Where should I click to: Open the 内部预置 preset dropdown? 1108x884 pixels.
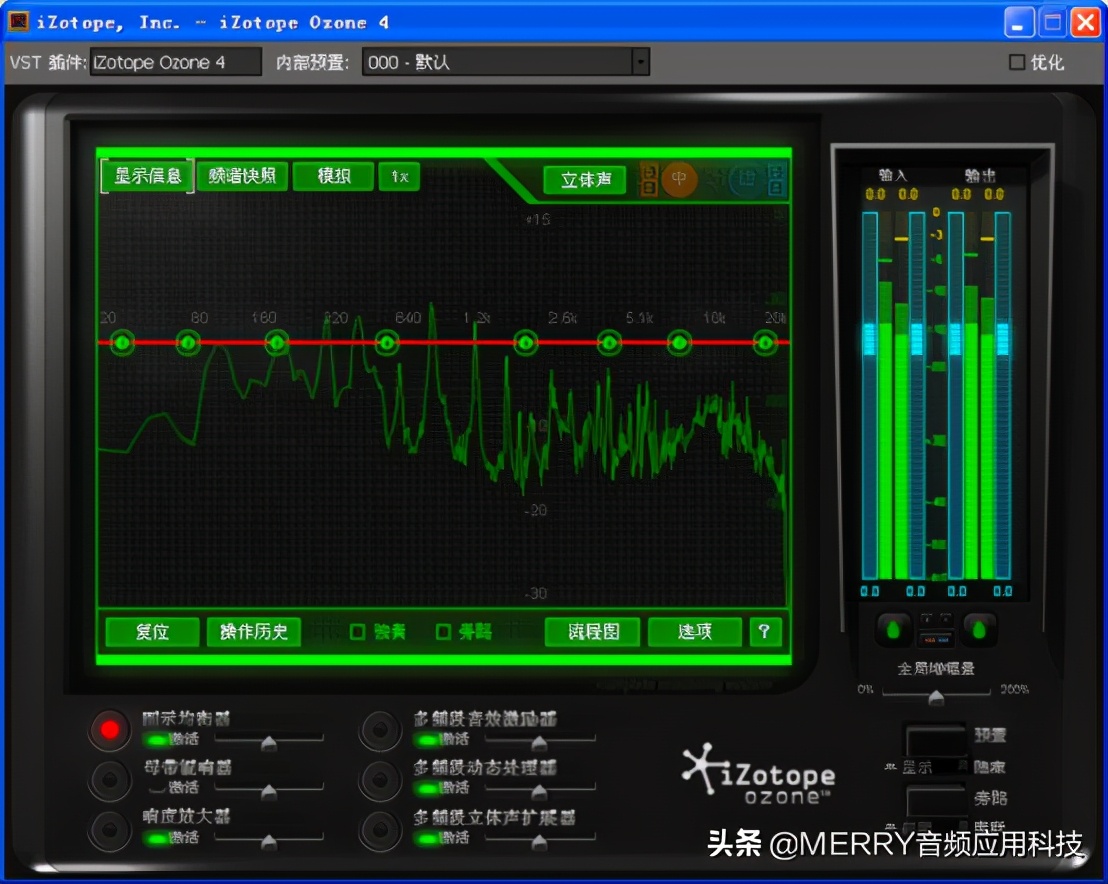coord(642,62)
